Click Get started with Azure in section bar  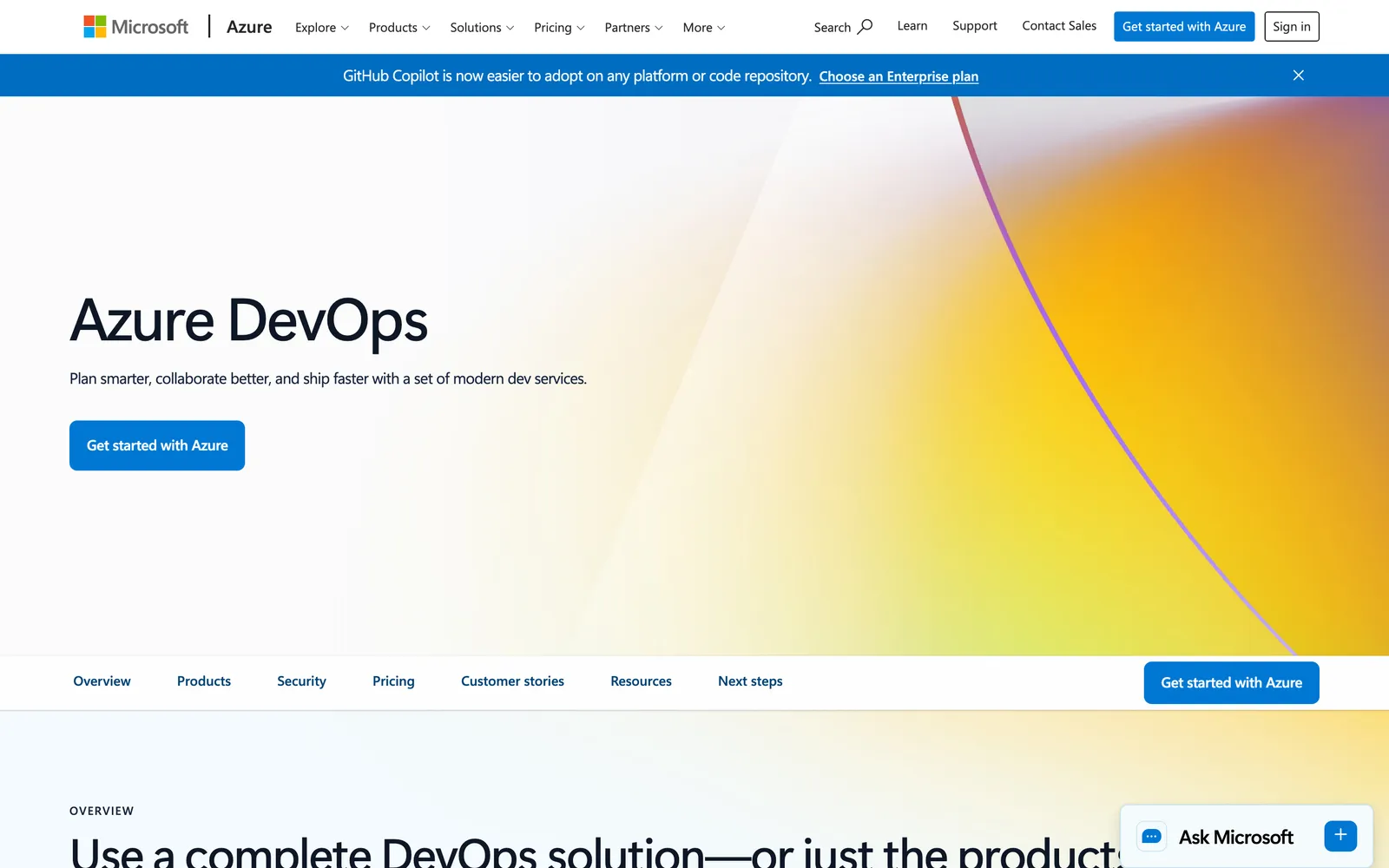click(1231, 683)
